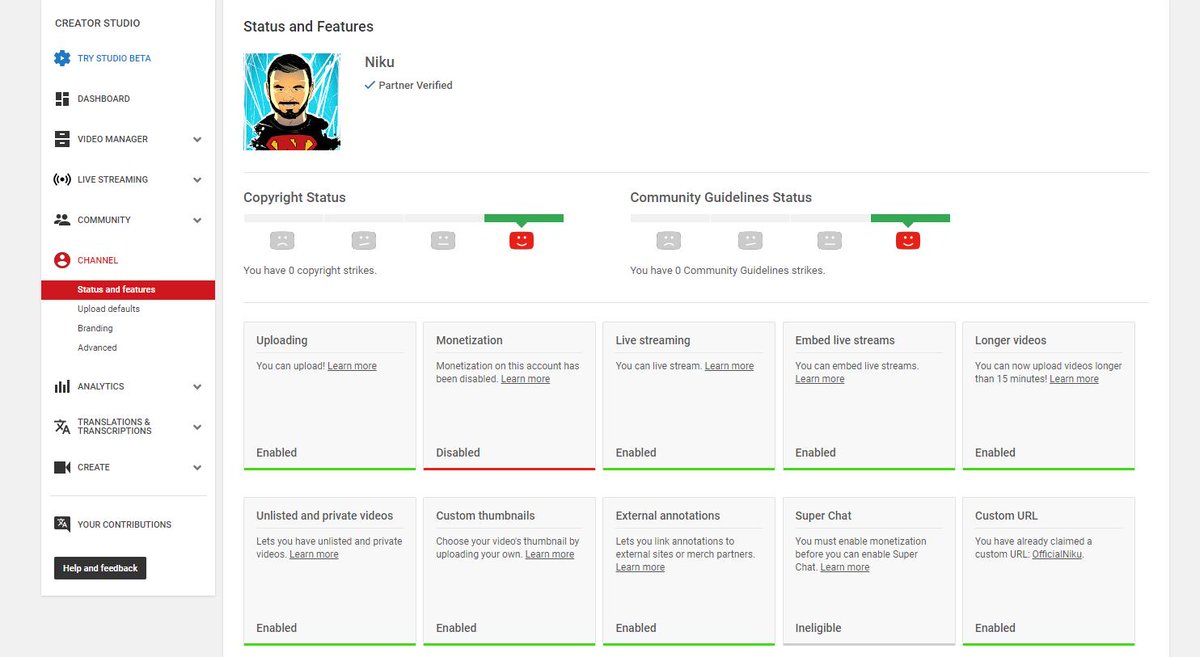Click Learn more in Super Chat card
The height and width of the screenshot is (657, 1200).
845,567
